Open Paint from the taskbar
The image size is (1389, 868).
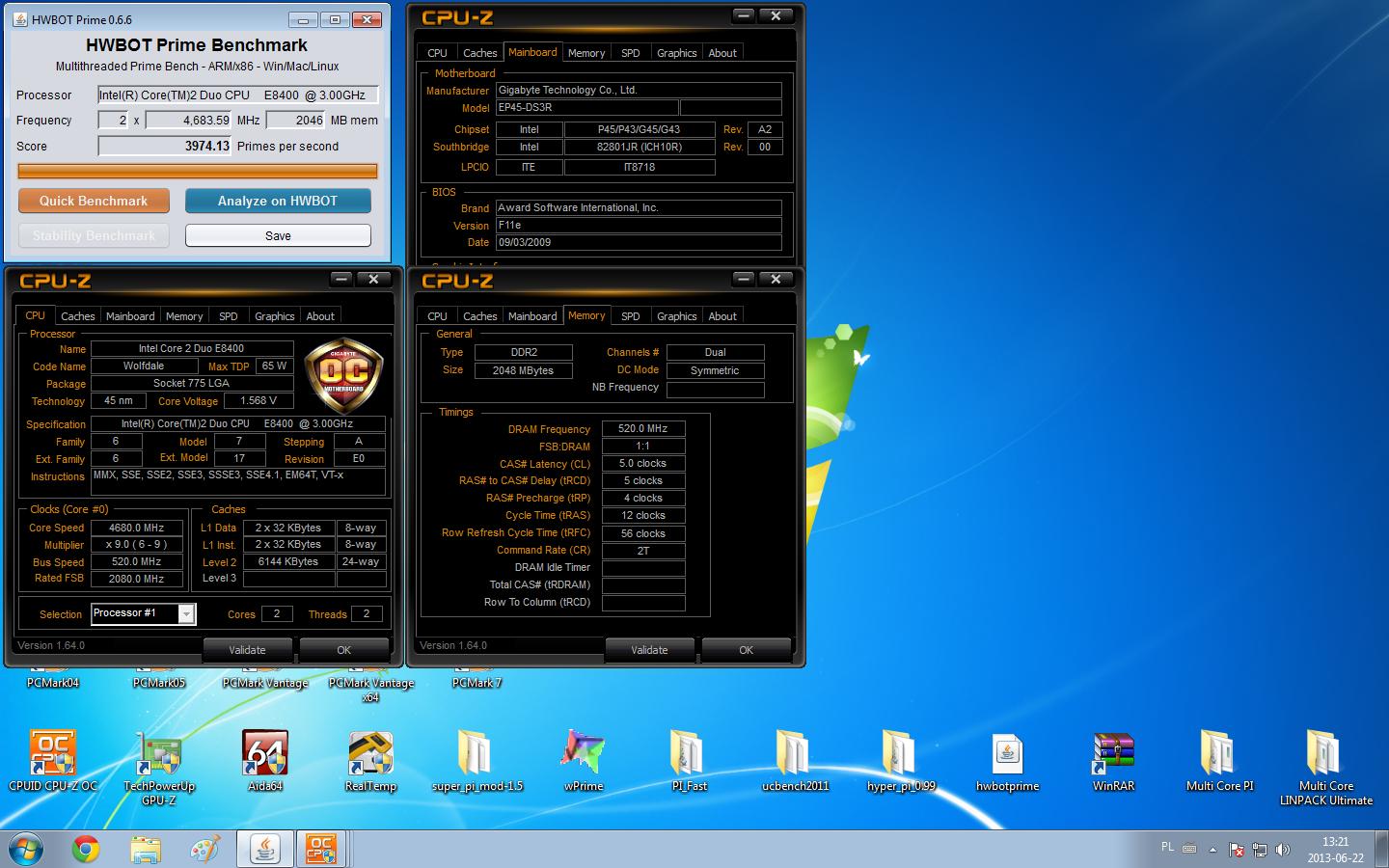point(204,849)
